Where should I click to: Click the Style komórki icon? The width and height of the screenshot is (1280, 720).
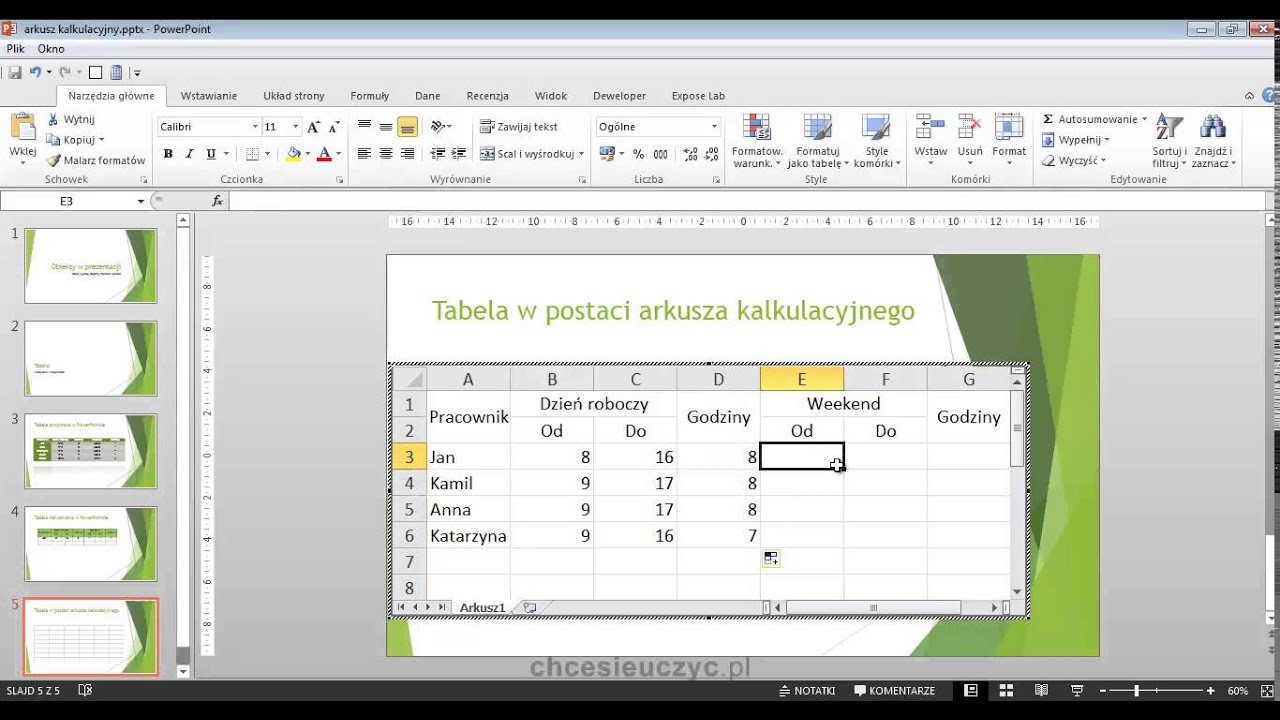(x=876, y=127)
